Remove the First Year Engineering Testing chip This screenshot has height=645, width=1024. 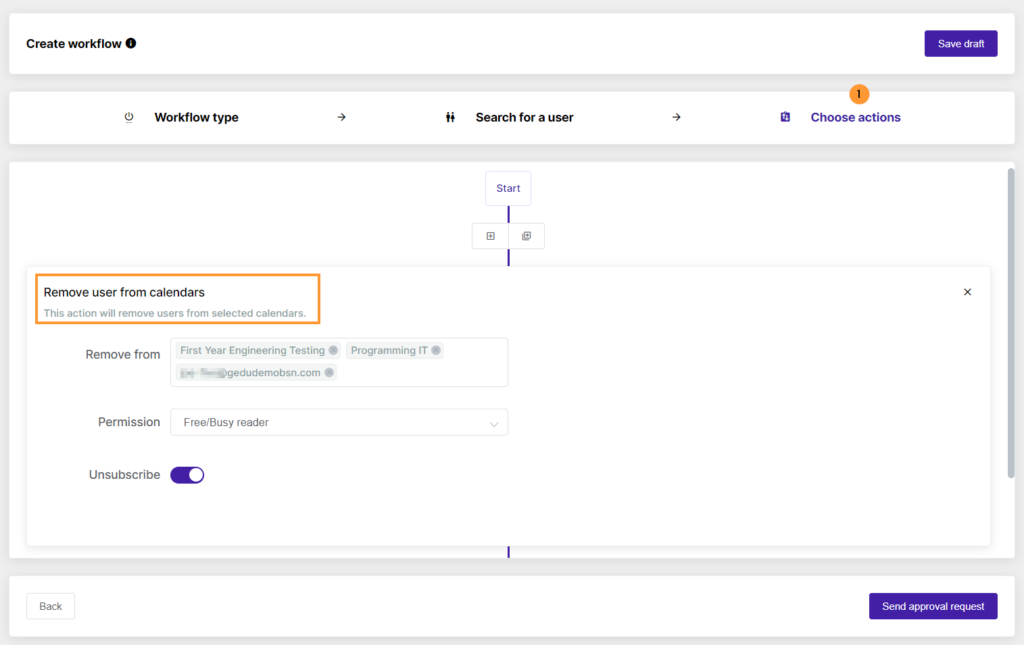[x=333, y=350]
